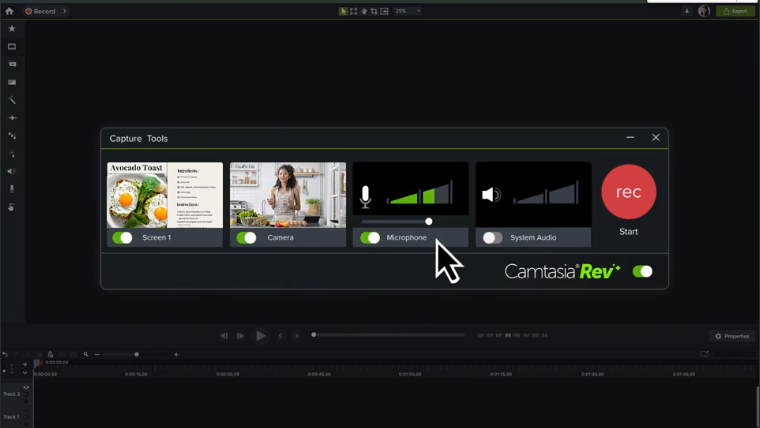The width and height of the screenshot is (760, 428).
Task: Open the Favorites star panel in sidebar
Action: (x=12, y=29)
